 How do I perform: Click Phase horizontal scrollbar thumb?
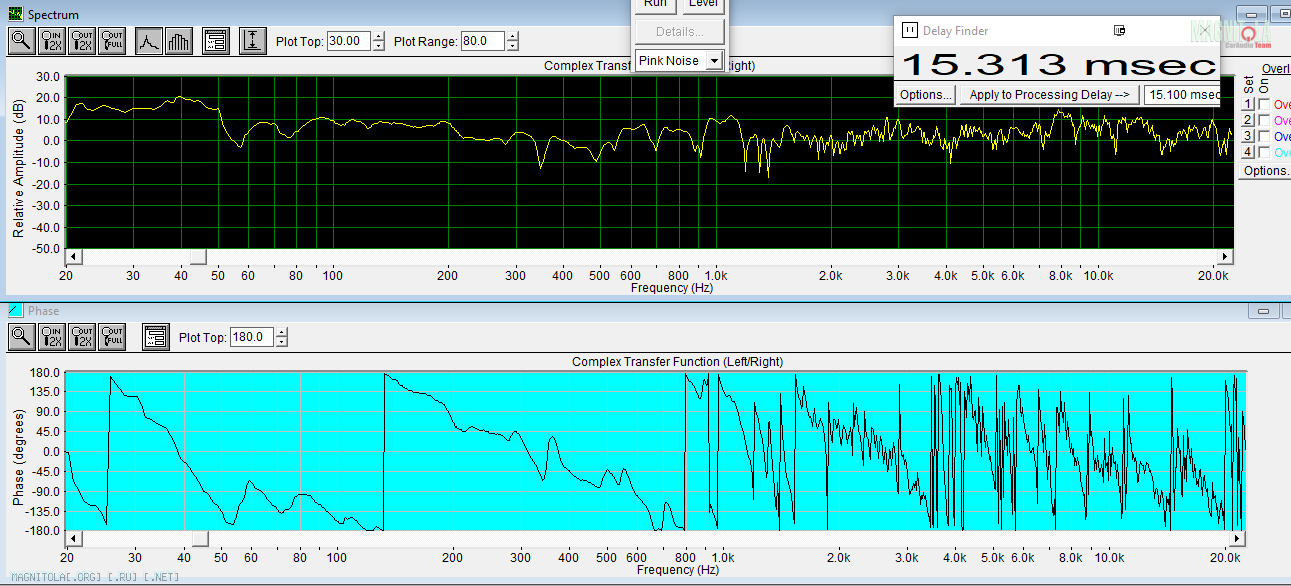[x=200, y=540]
